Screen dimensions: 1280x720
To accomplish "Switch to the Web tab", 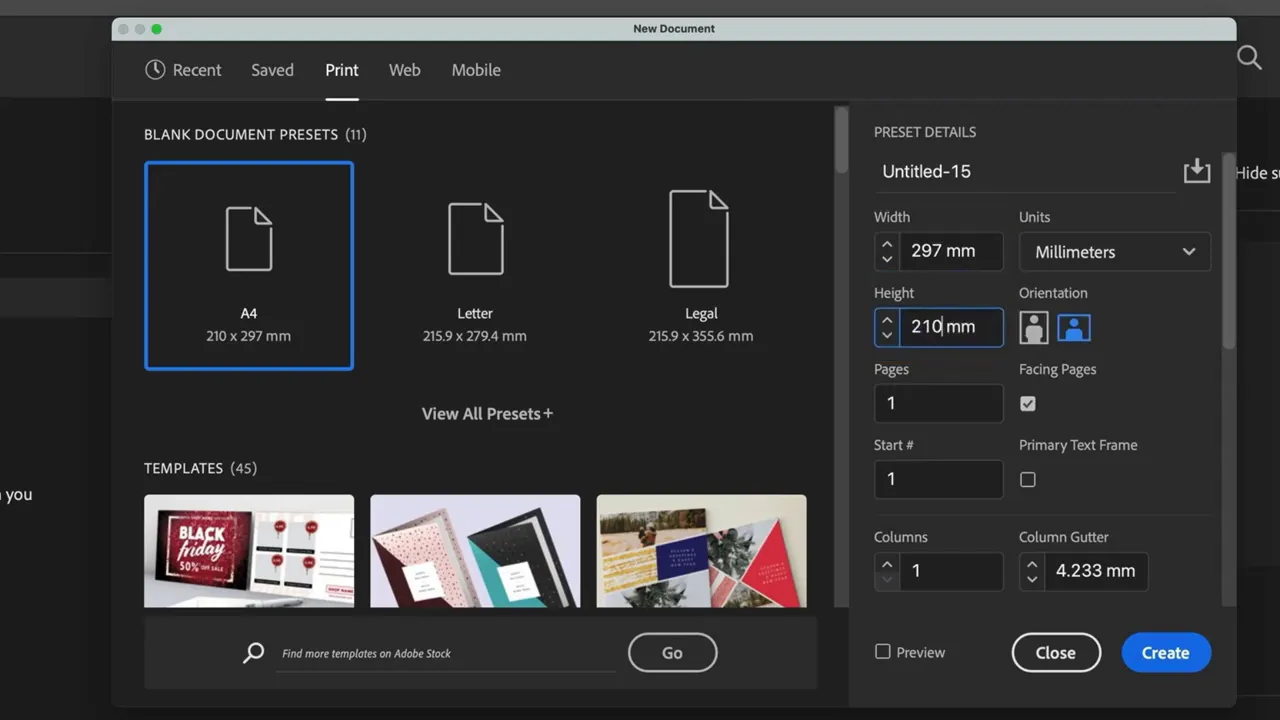I will pyautogui.click(x=404, y=70).
